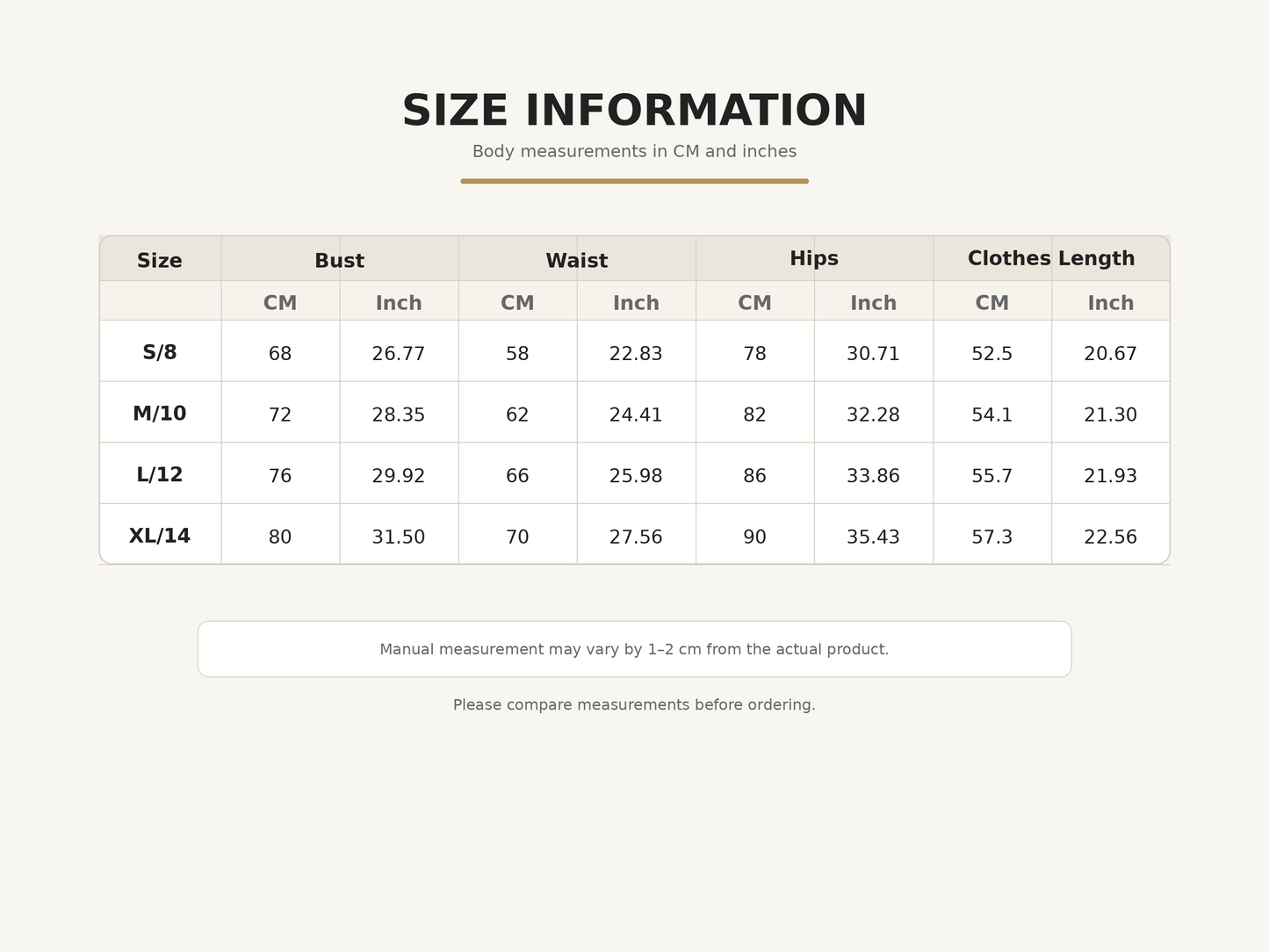Click the SIZE INFORMATION heading
The image size is (1269, 952).
(x=634, y=112)
